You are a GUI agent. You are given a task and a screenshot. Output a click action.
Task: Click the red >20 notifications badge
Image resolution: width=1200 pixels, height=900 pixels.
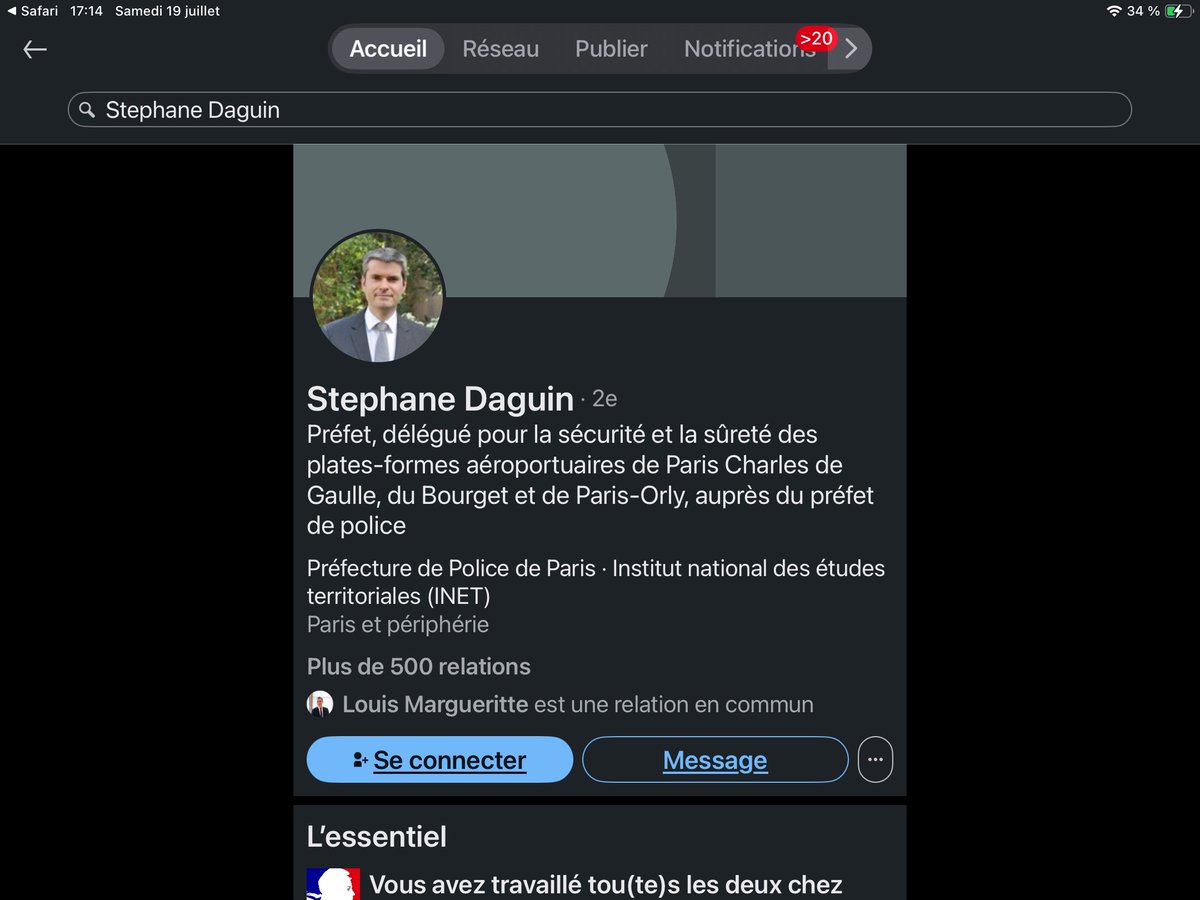click(x=816, y=39)
